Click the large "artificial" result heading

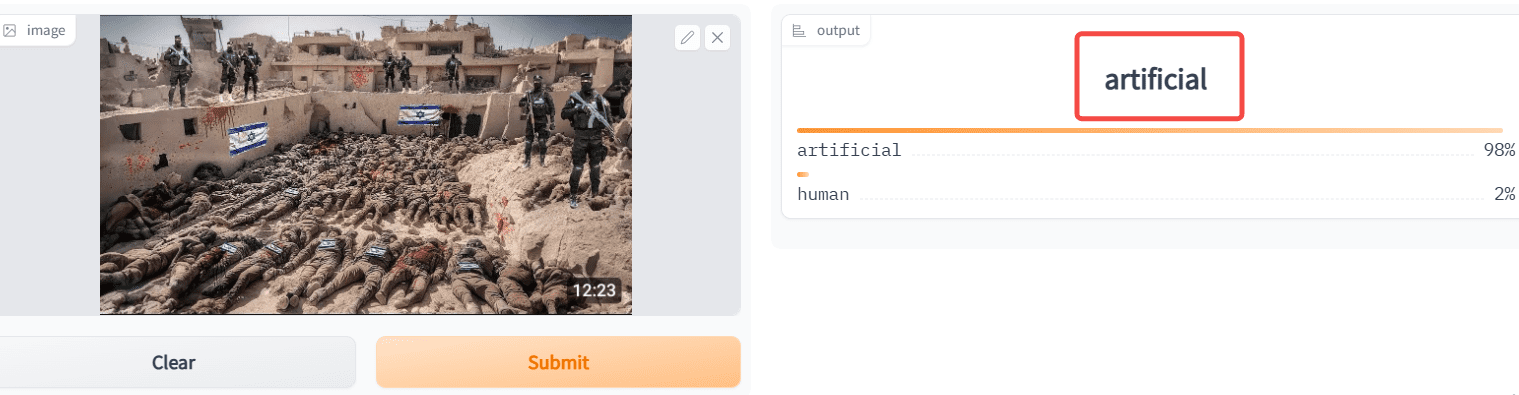(x=1156, y=79)
